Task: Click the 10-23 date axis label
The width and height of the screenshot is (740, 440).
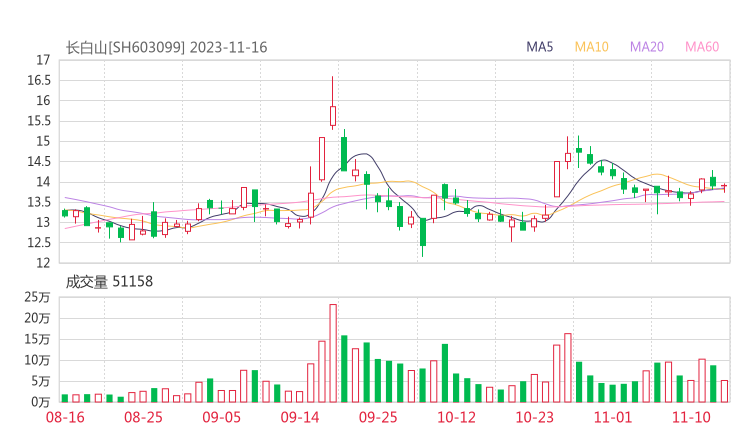Action: coord(534,417)
